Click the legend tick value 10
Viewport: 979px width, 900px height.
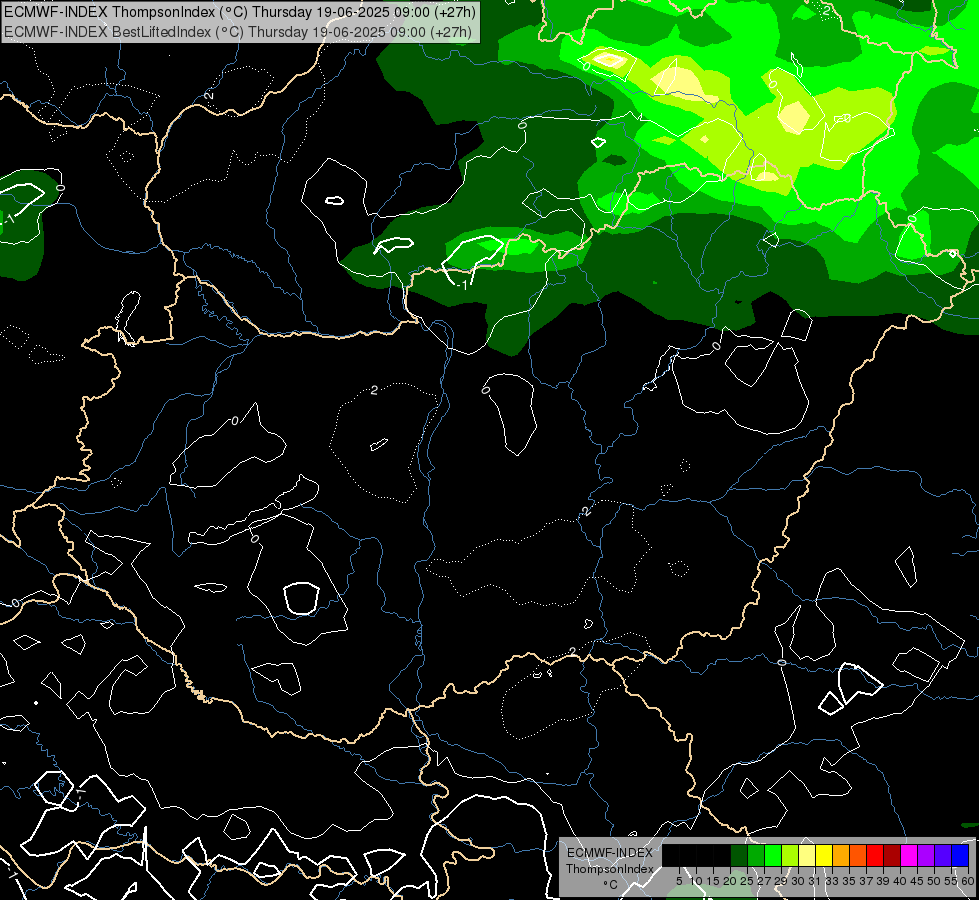[x=697, y=881]
